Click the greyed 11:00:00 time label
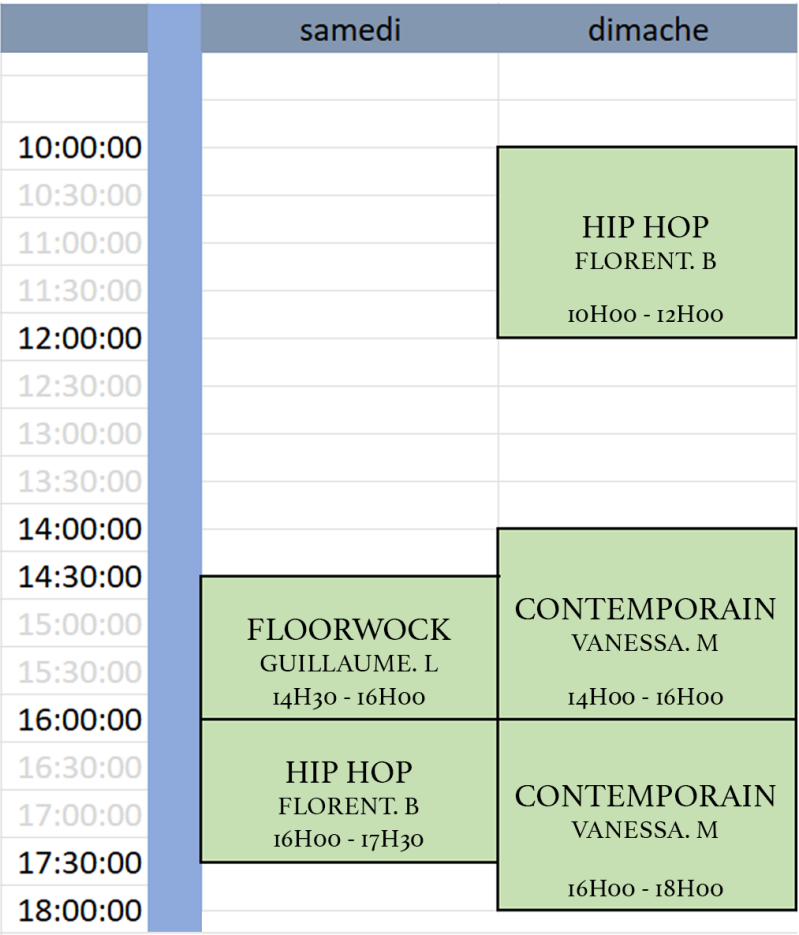The width and height of the screenshot is (799, 935). click(80, 243)
